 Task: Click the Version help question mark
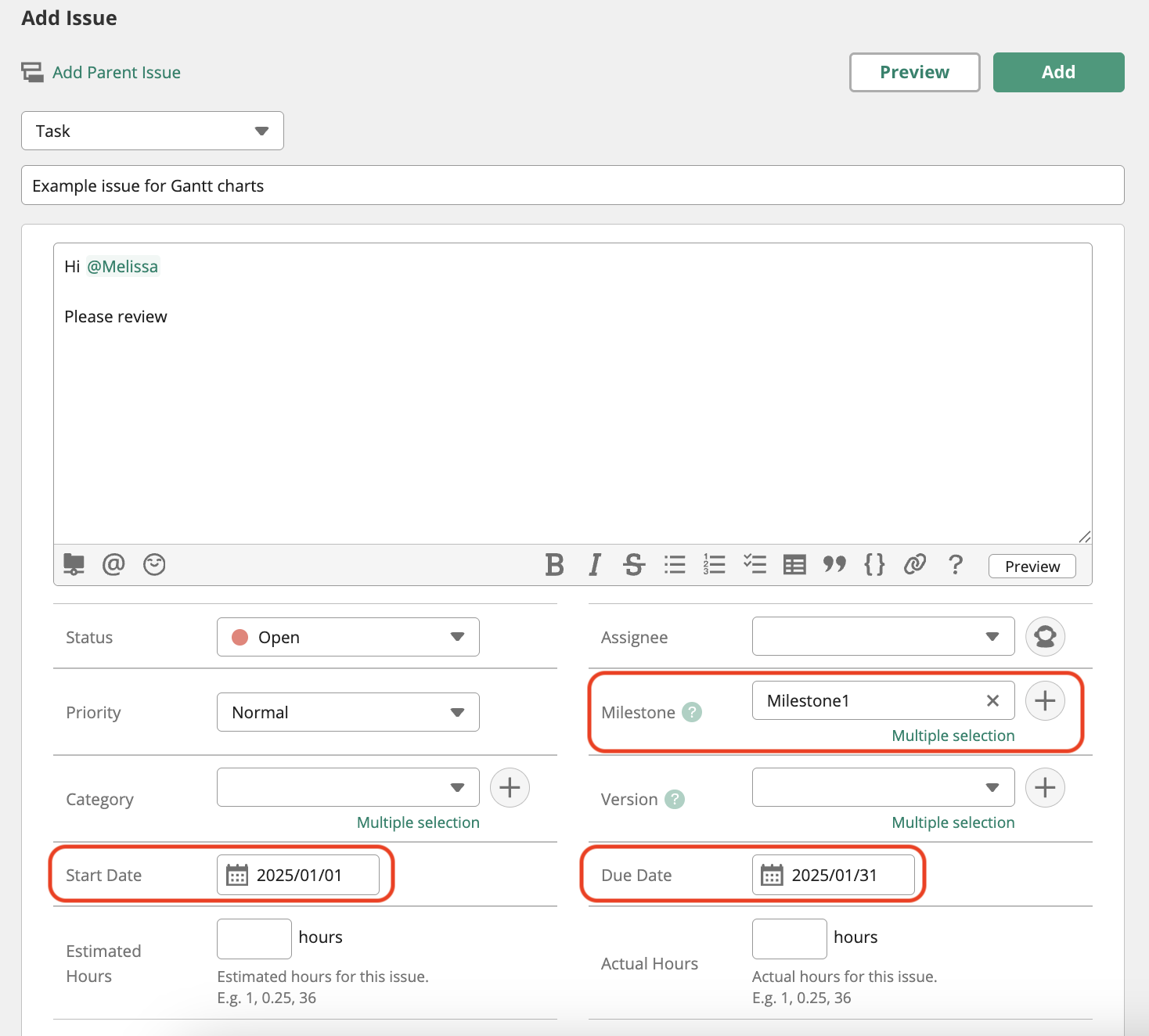pyautogui.click(x=675, y=799)
